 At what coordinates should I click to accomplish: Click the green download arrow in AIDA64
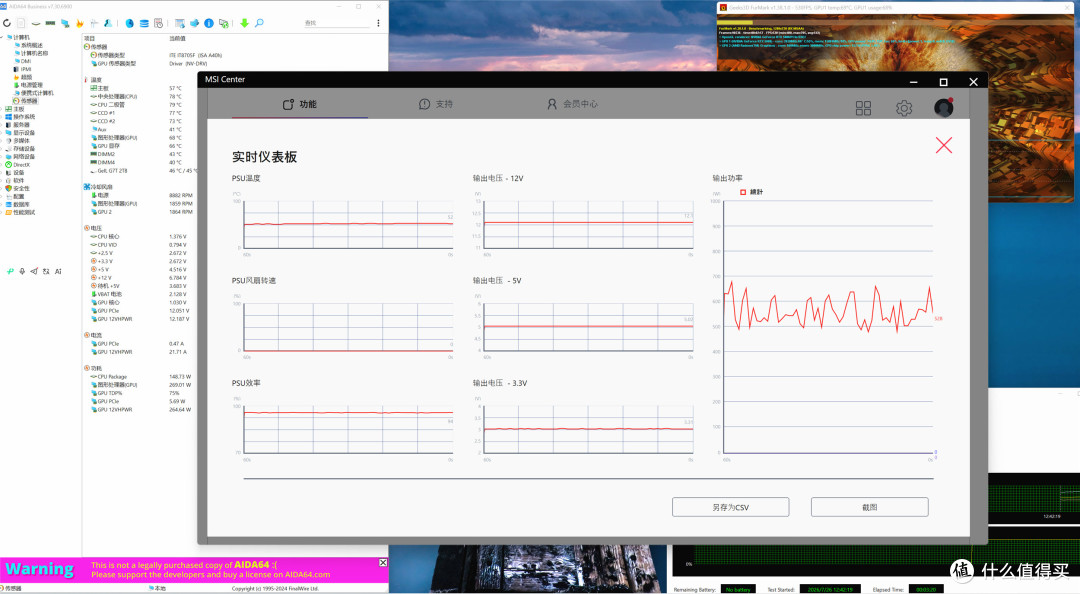[x=245, y=23]
